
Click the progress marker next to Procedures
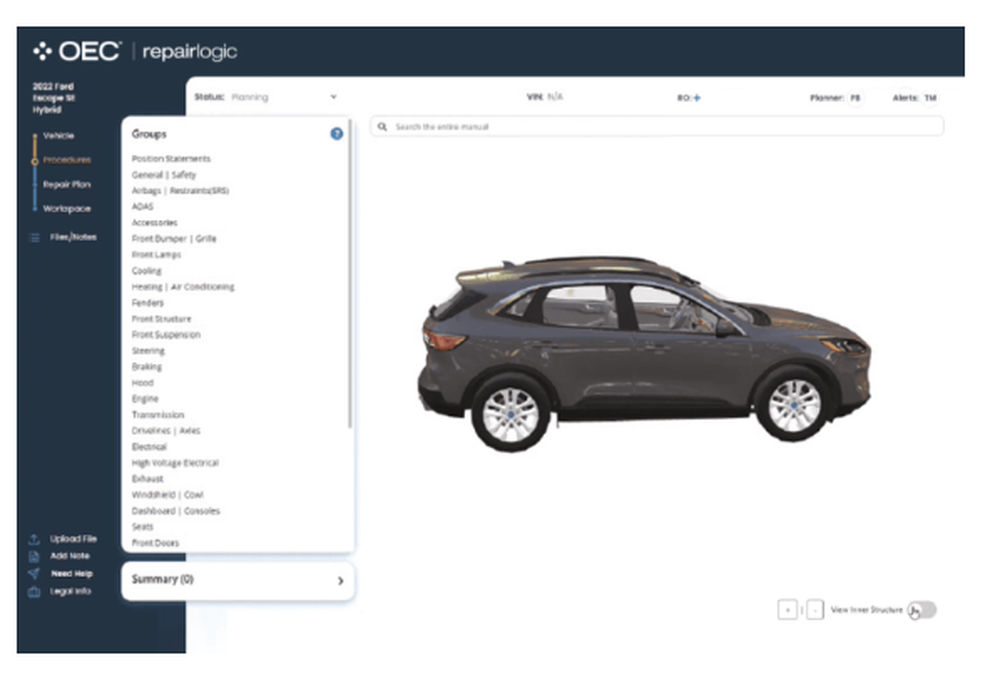click(x=33, y=159)
